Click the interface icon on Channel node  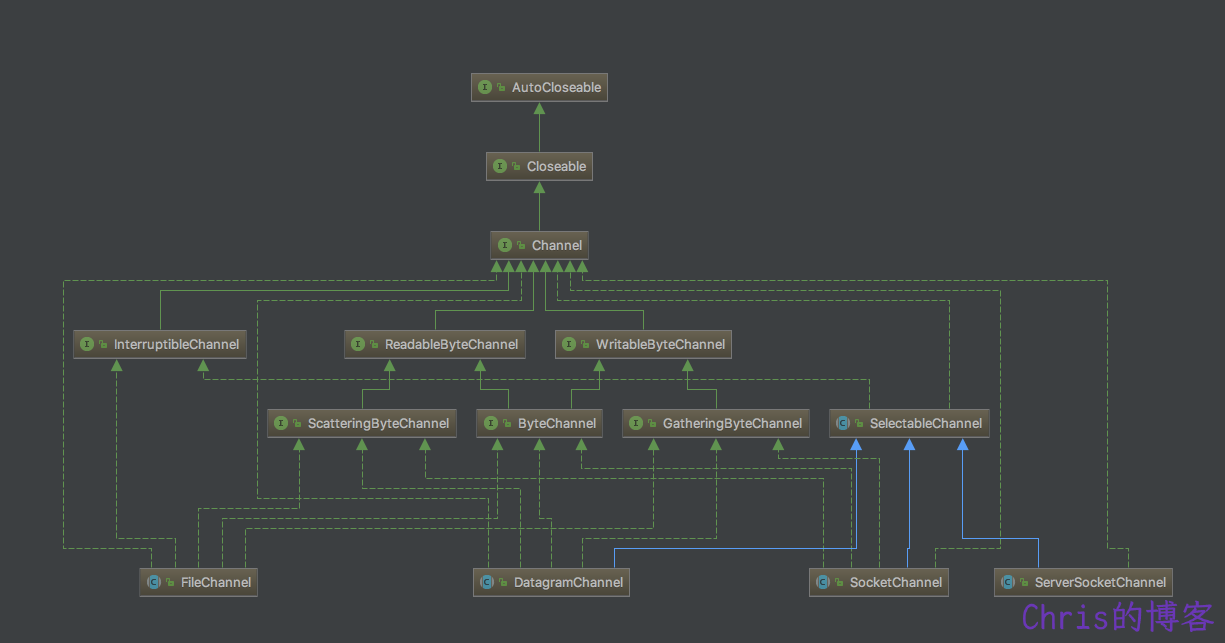pyautogui.click(x=505, y=245)
